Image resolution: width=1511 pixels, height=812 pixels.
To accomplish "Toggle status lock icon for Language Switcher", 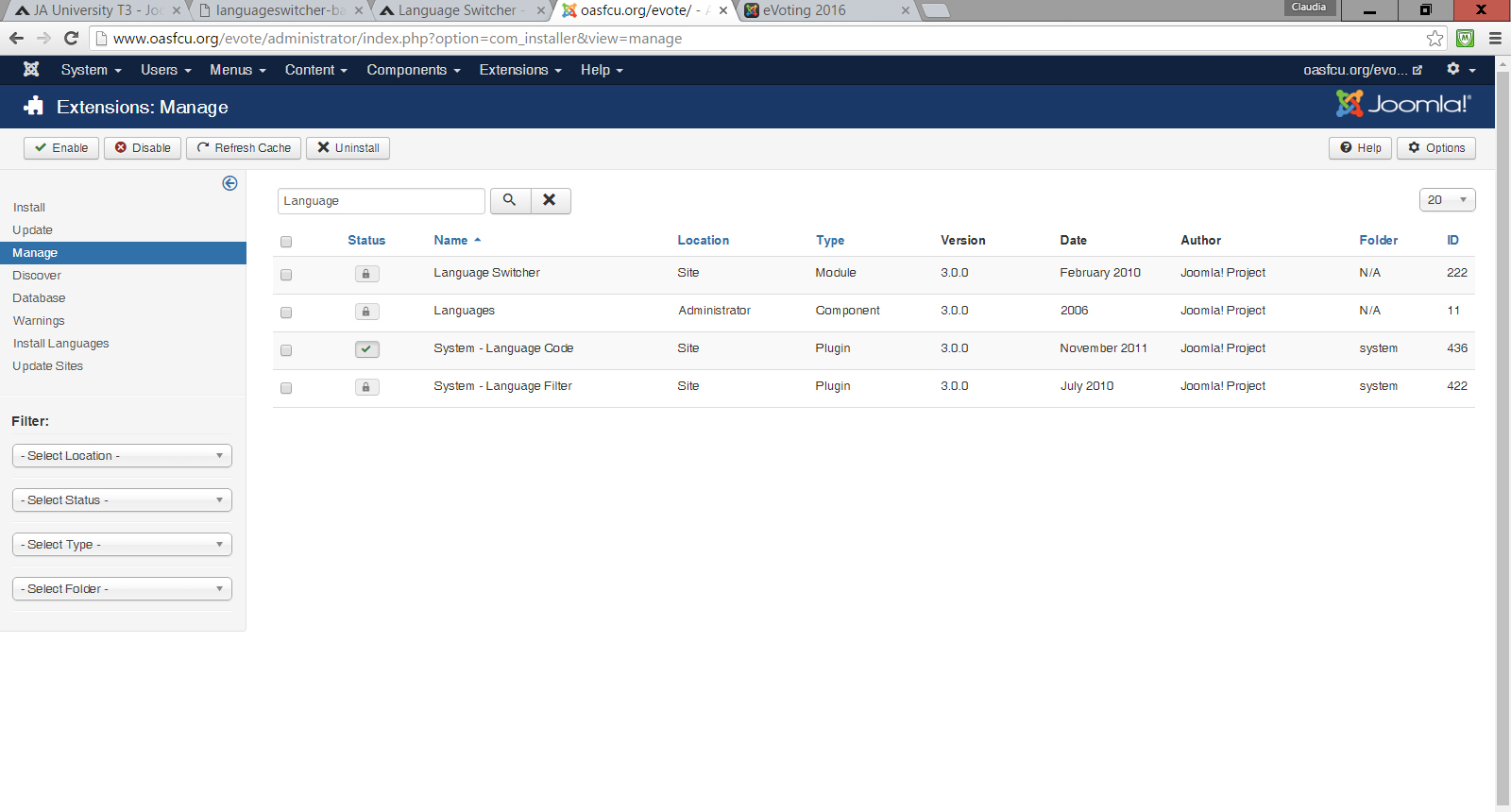I will click(x=366, y=274).
